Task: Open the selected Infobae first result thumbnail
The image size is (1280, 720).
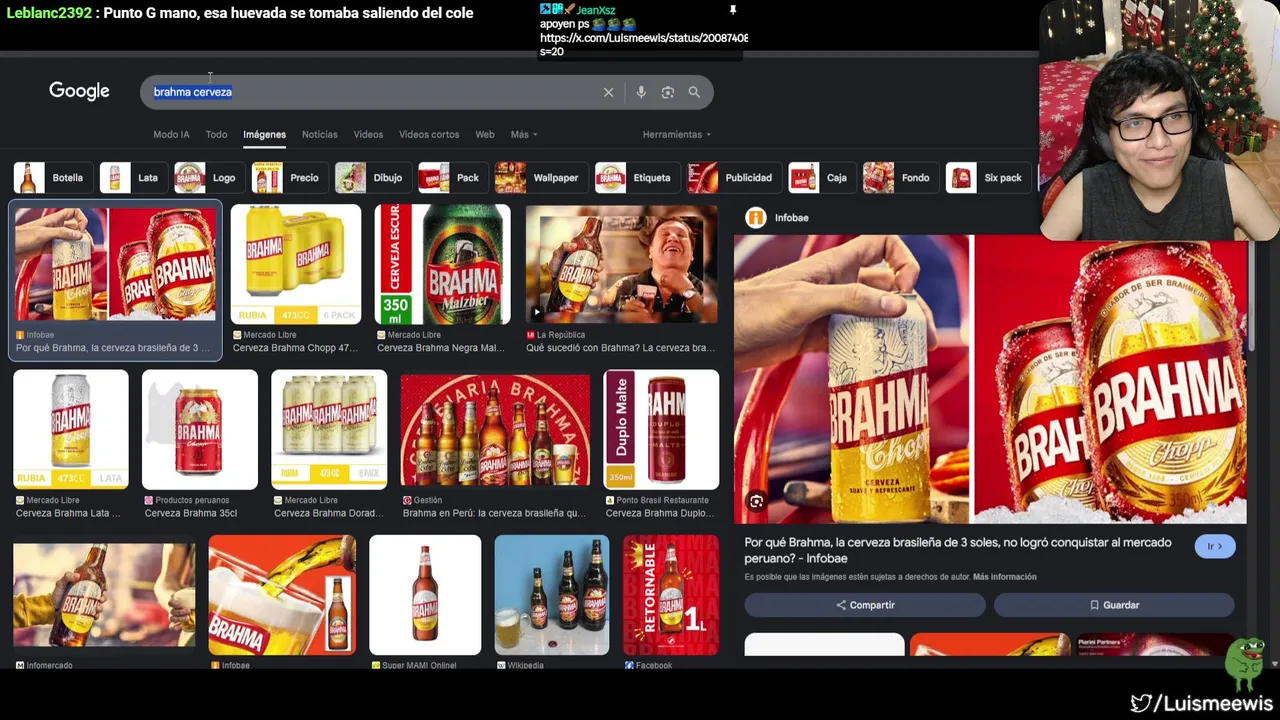Action: pos(115,264)
